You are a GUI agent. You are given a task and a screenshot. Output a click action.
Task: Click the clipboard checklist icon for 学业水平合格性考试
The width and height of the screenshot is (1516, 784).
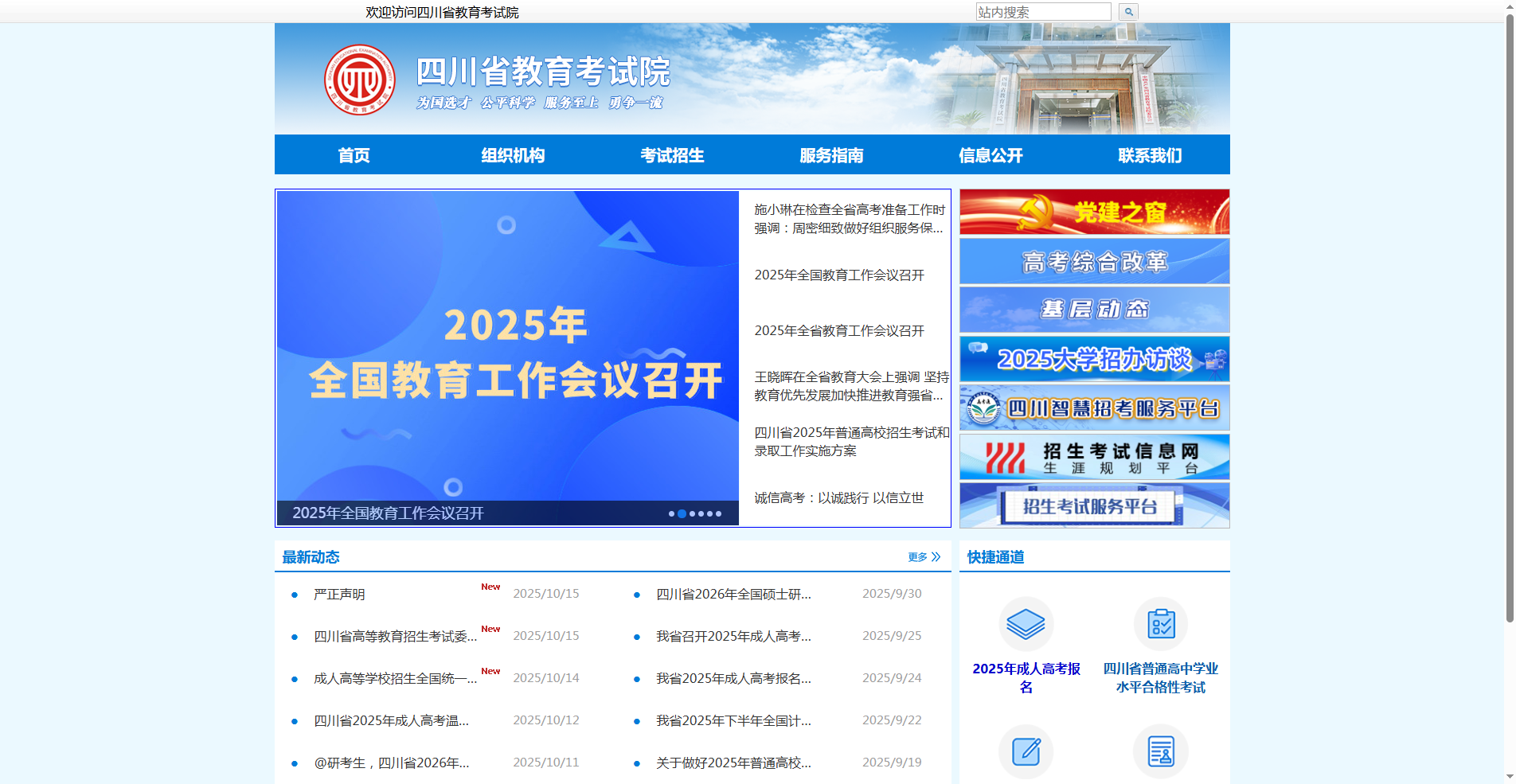(x=1161, y=625)
